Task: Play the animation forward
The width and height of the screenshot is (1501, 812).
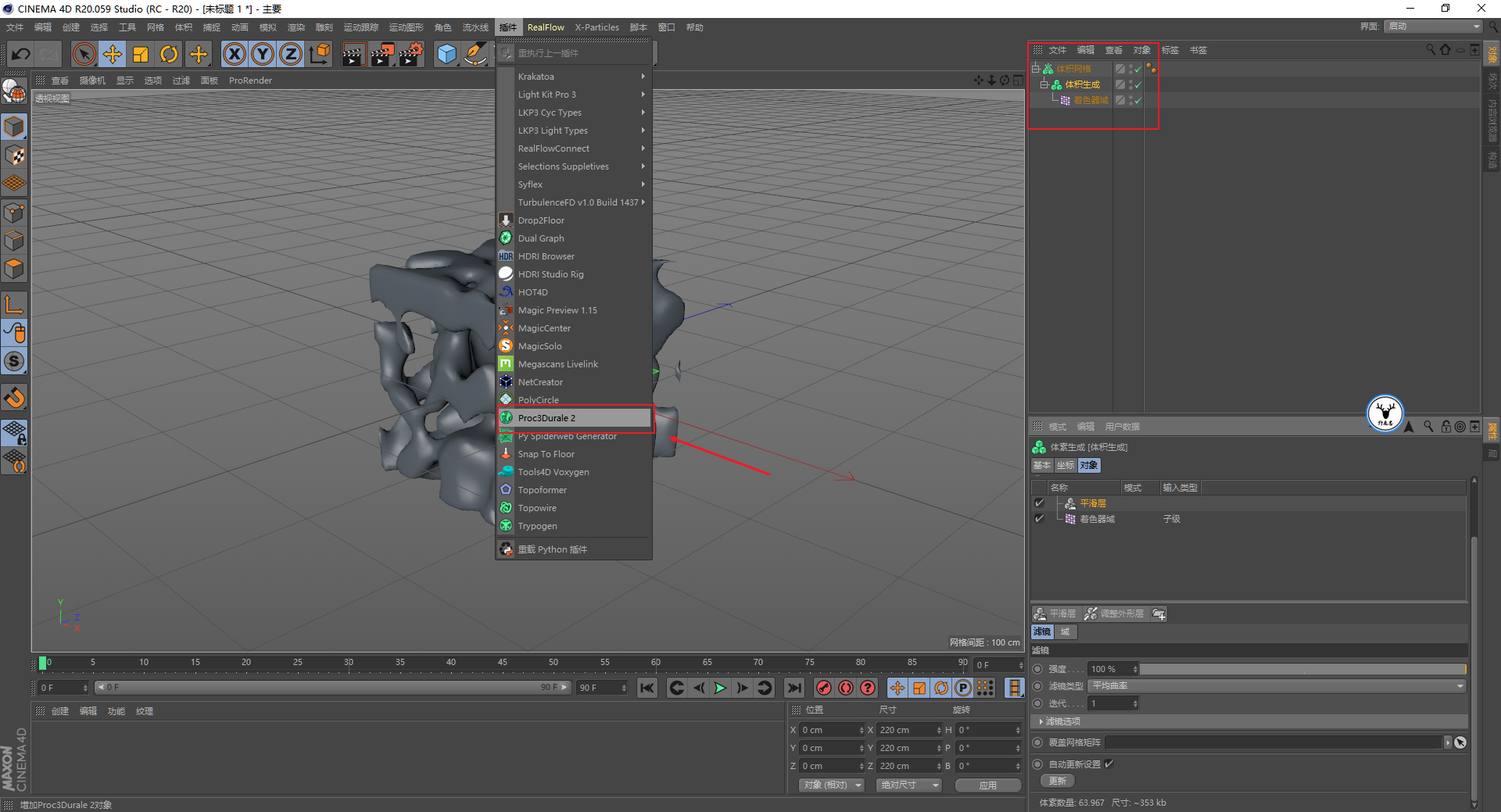Action: tap(720, 688)
